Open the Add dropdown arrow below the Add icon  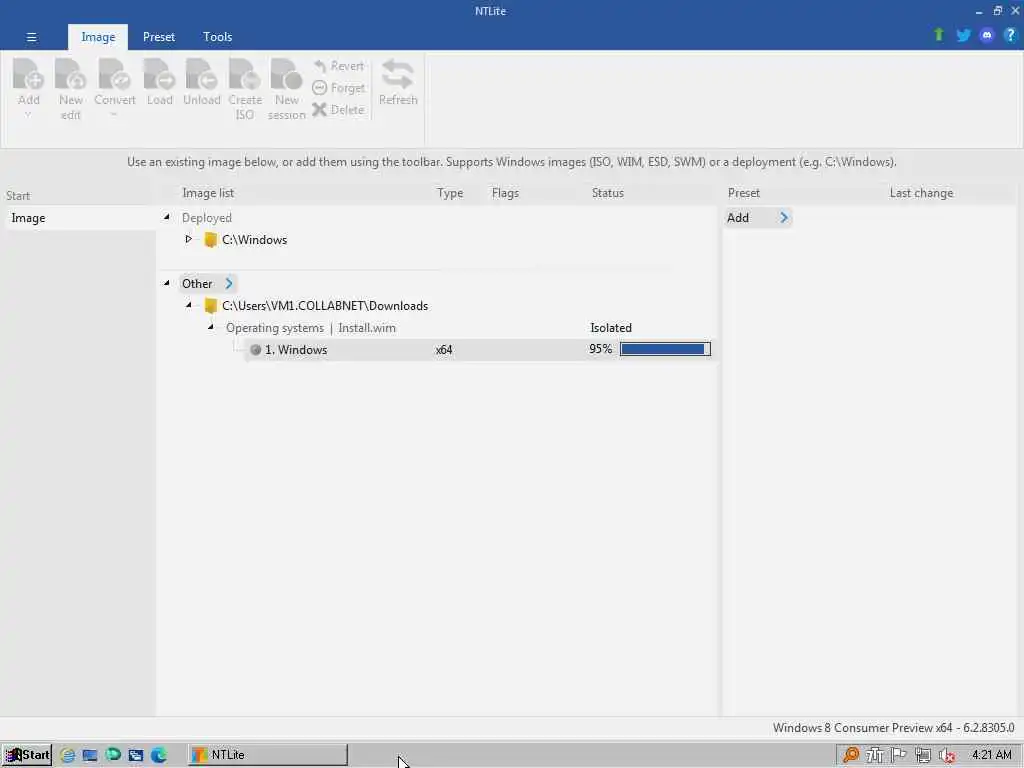tap(28, 116)
